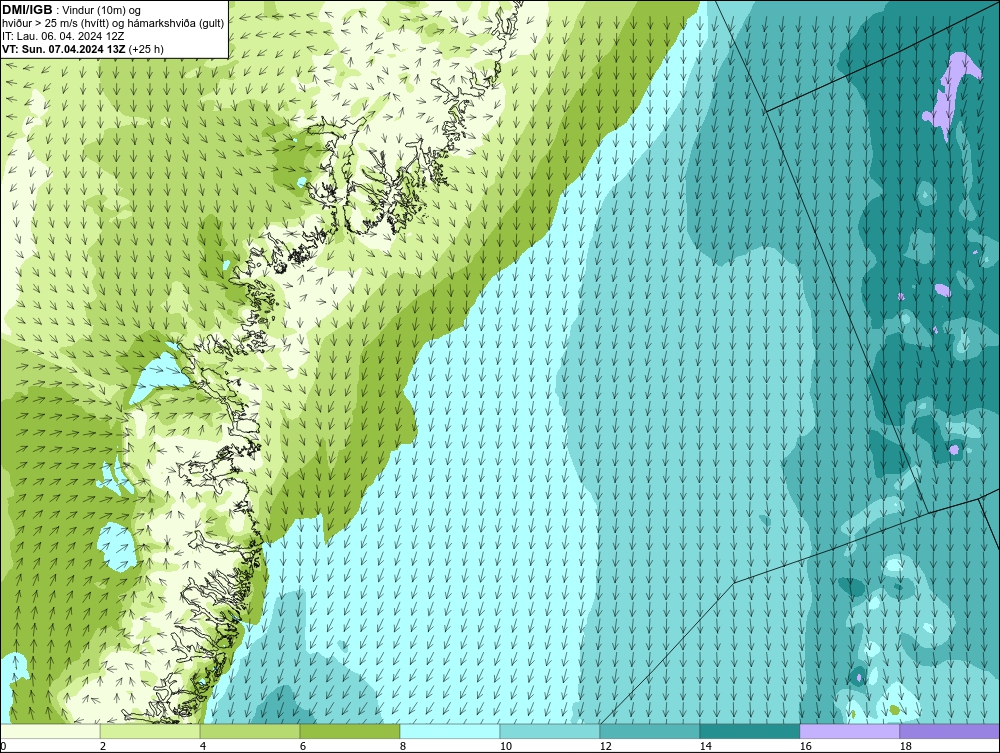This screenshot has width=1000, height=753.
Task: Select the violet 18+ legend swatch
Action: pos(949,731)
